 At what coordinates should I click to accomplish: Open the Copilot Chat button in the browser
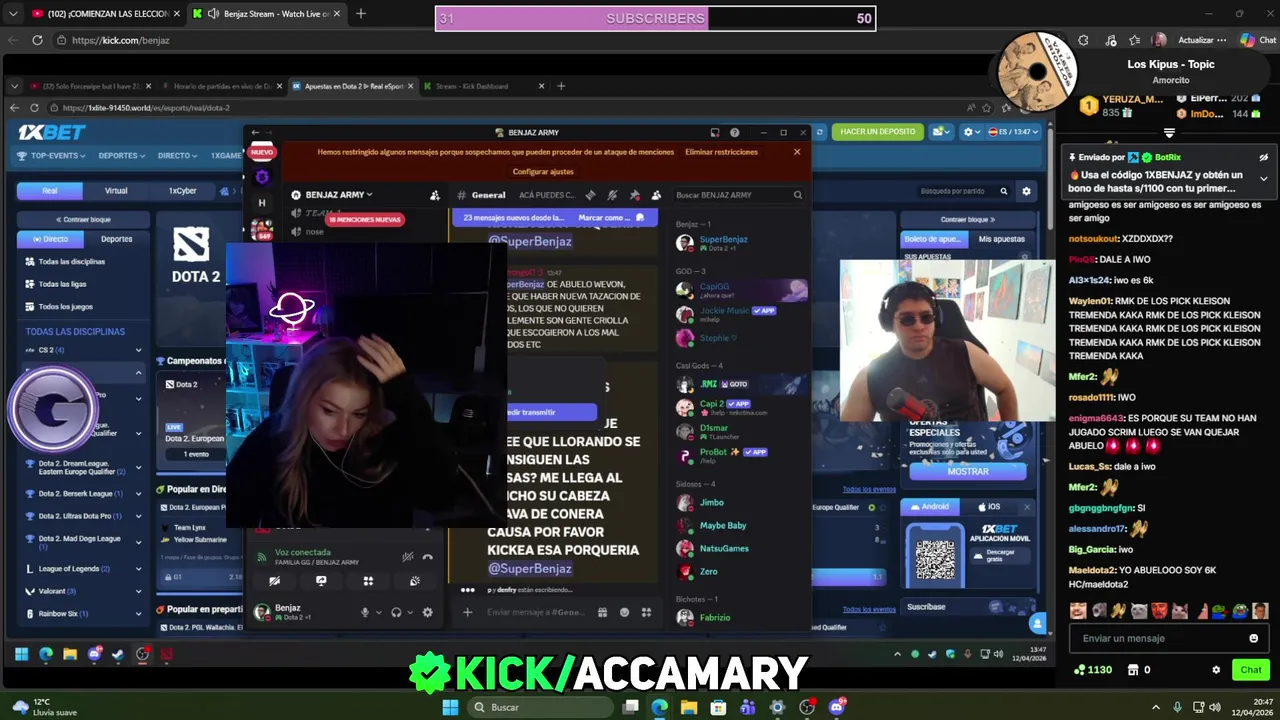pos(1258,40)
